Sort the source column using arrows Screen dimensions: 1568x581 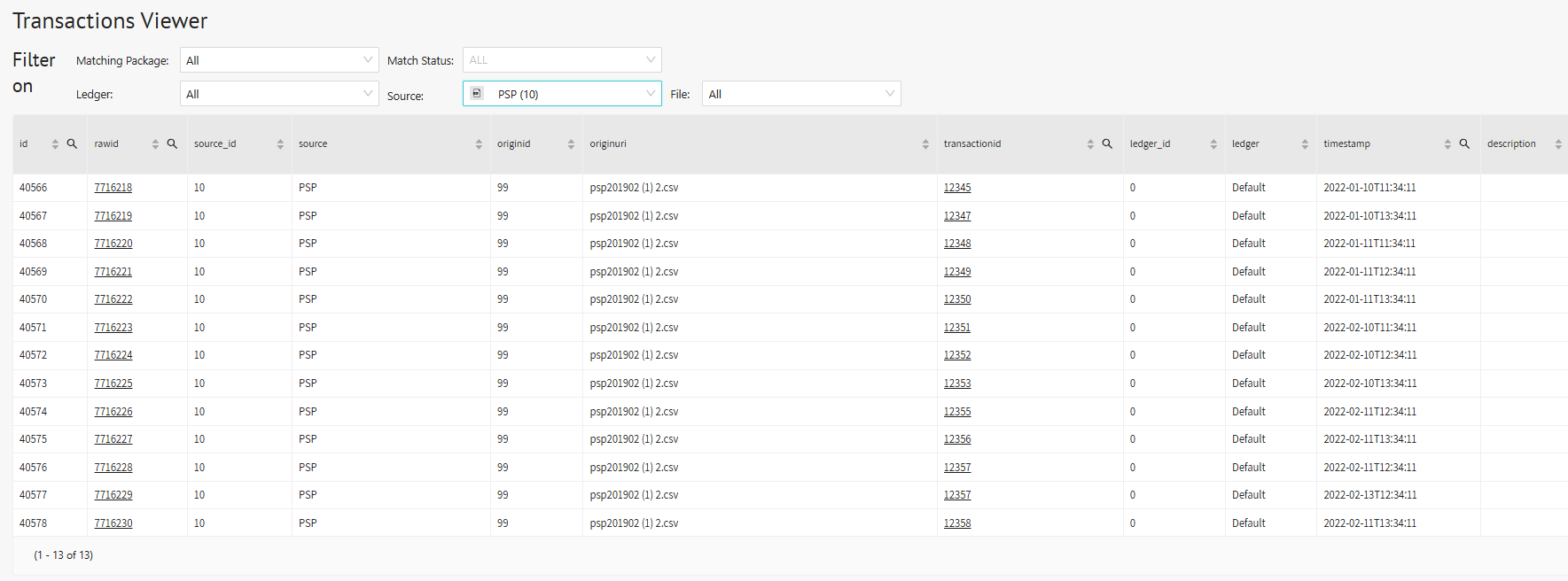[479, 144]
